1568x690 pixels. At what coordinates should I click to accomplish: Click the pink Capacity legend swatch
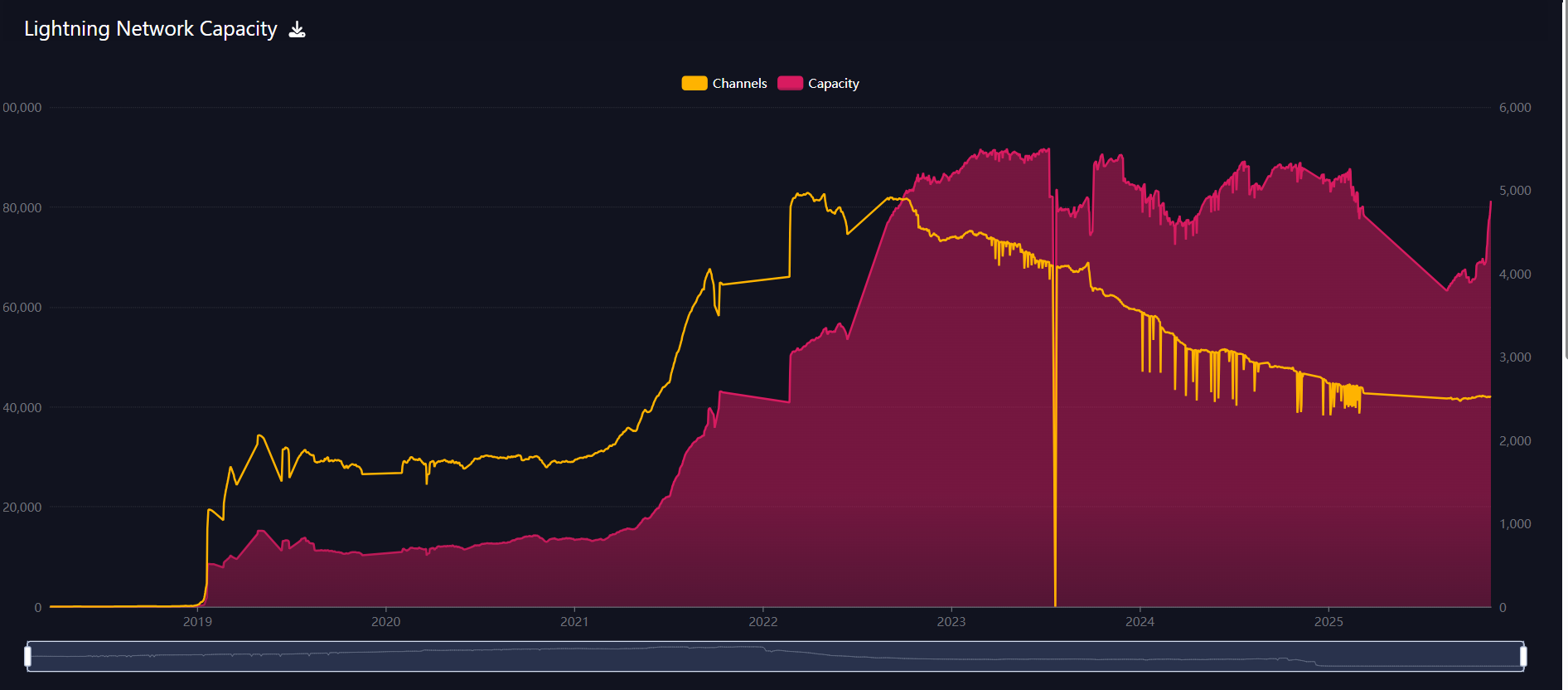[x=790, y=84]
